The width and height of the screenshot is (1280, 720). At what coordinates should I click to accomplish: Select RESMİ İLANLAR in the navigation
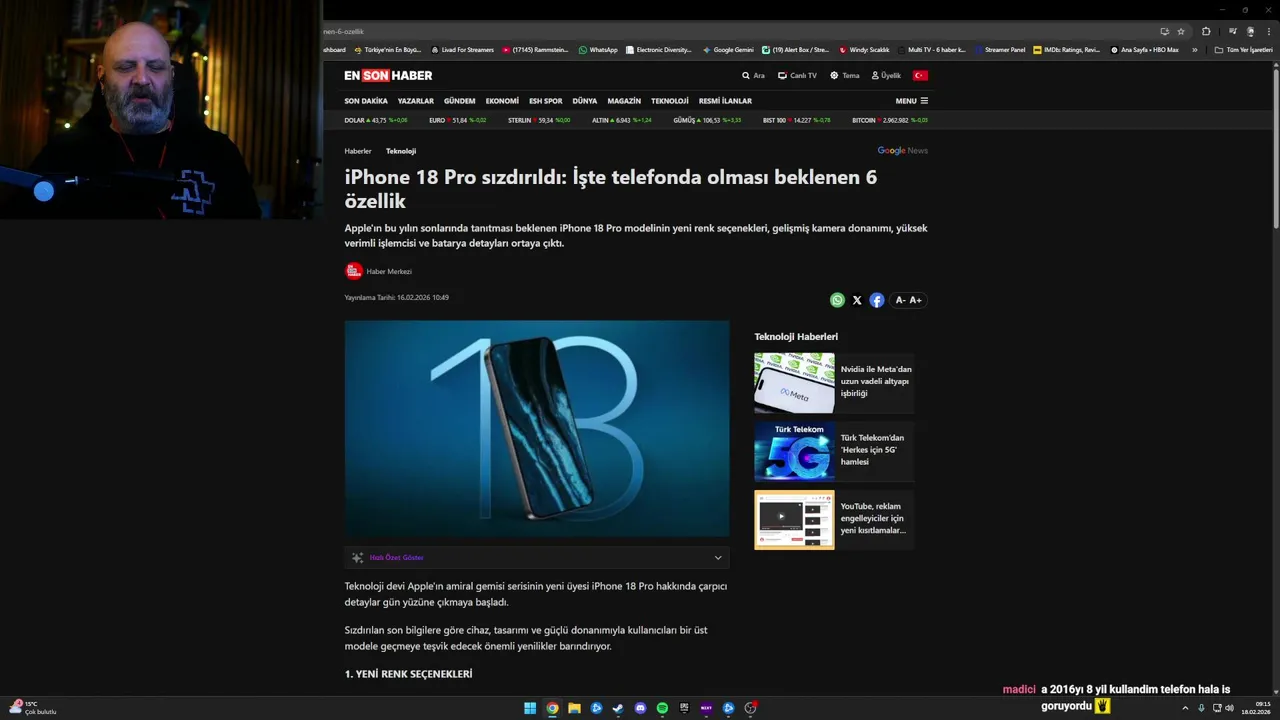725,101
